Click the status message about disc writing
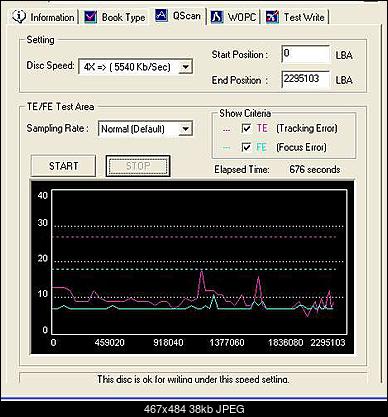 [x=193, y=379]
